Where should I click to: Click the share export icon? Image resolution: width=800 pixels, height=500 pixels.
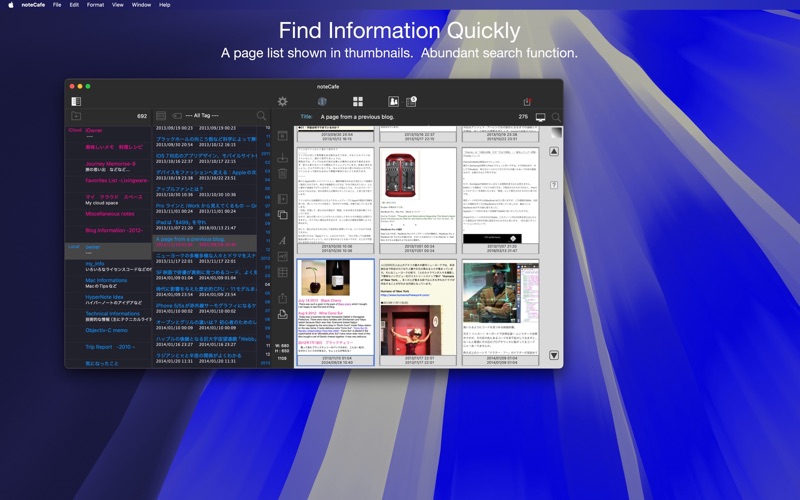pos(282,298)
